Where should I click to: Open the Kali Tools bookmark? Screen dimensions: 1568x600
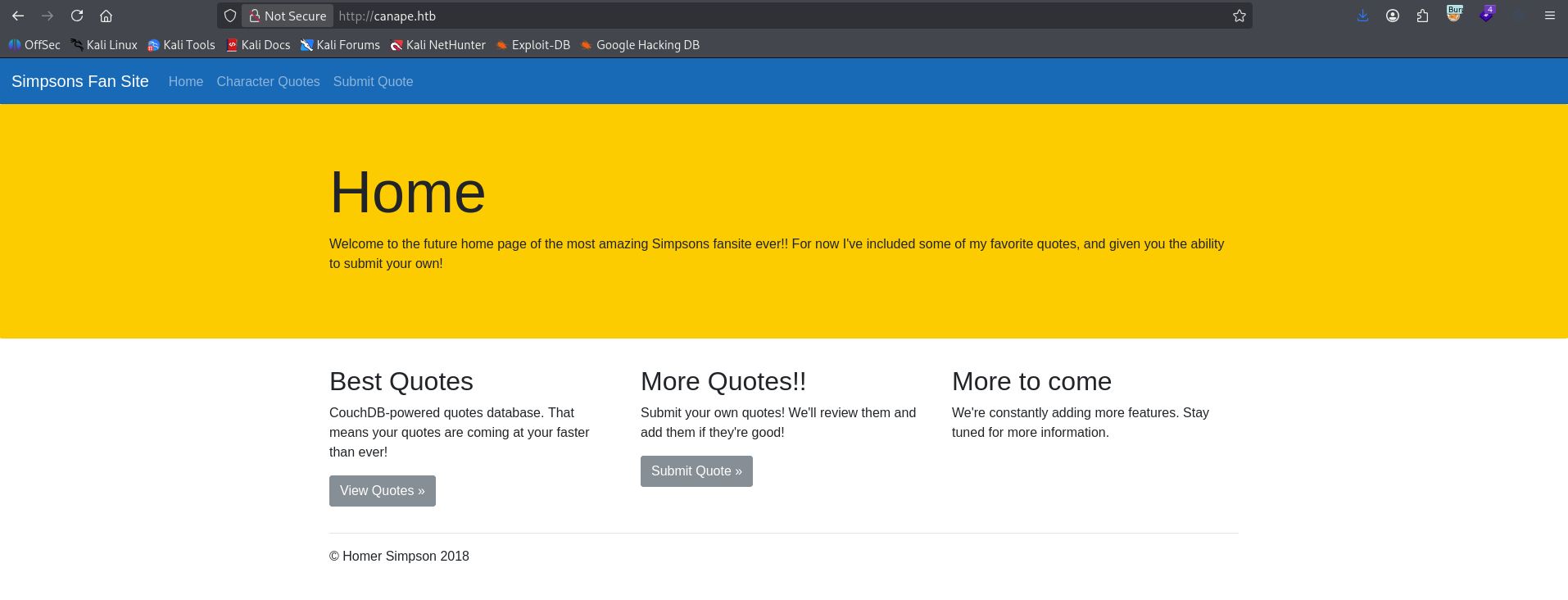click(181, 45)
